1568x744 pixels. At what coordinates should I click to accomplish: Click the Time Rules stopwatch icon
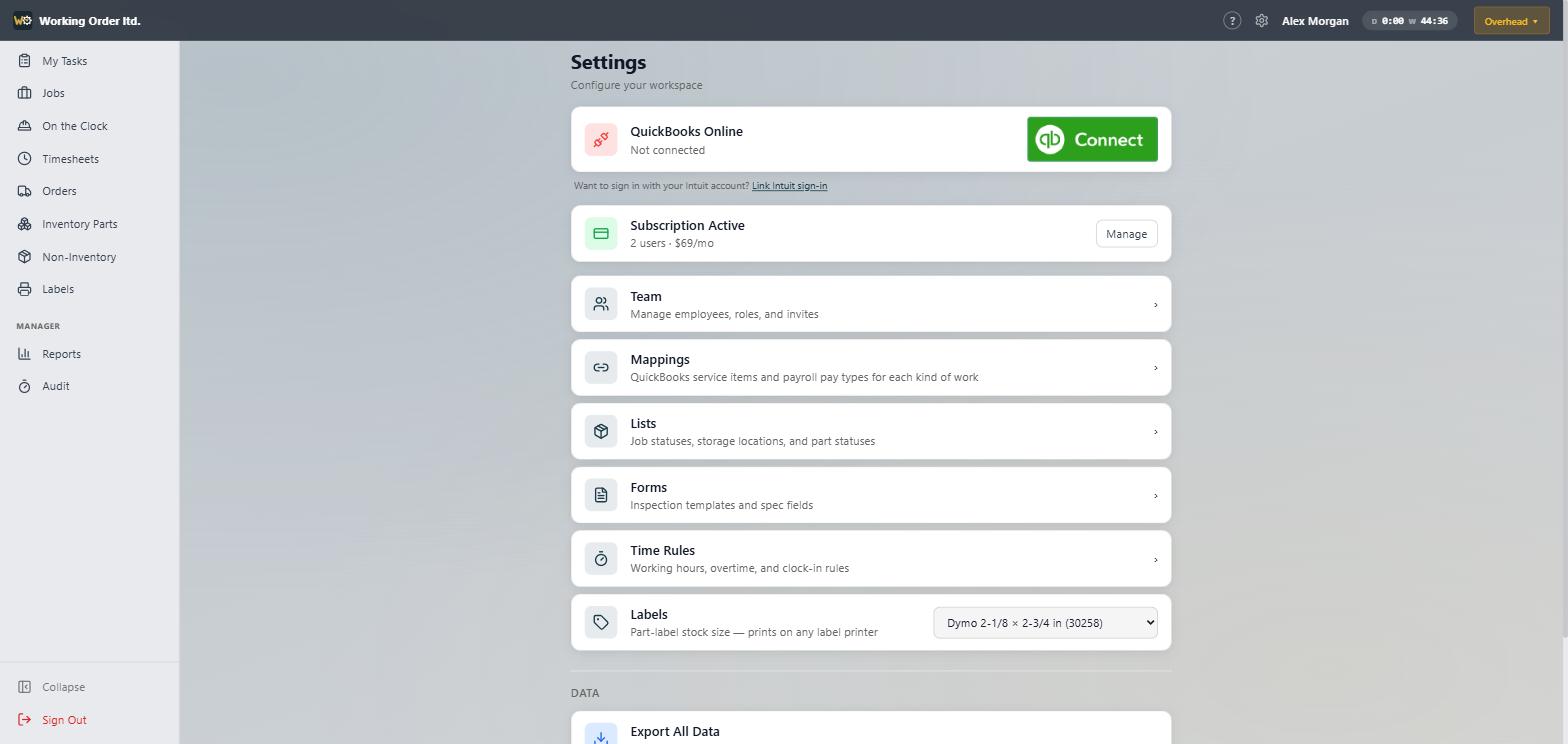pyautogui.click(x=601, y=559)
